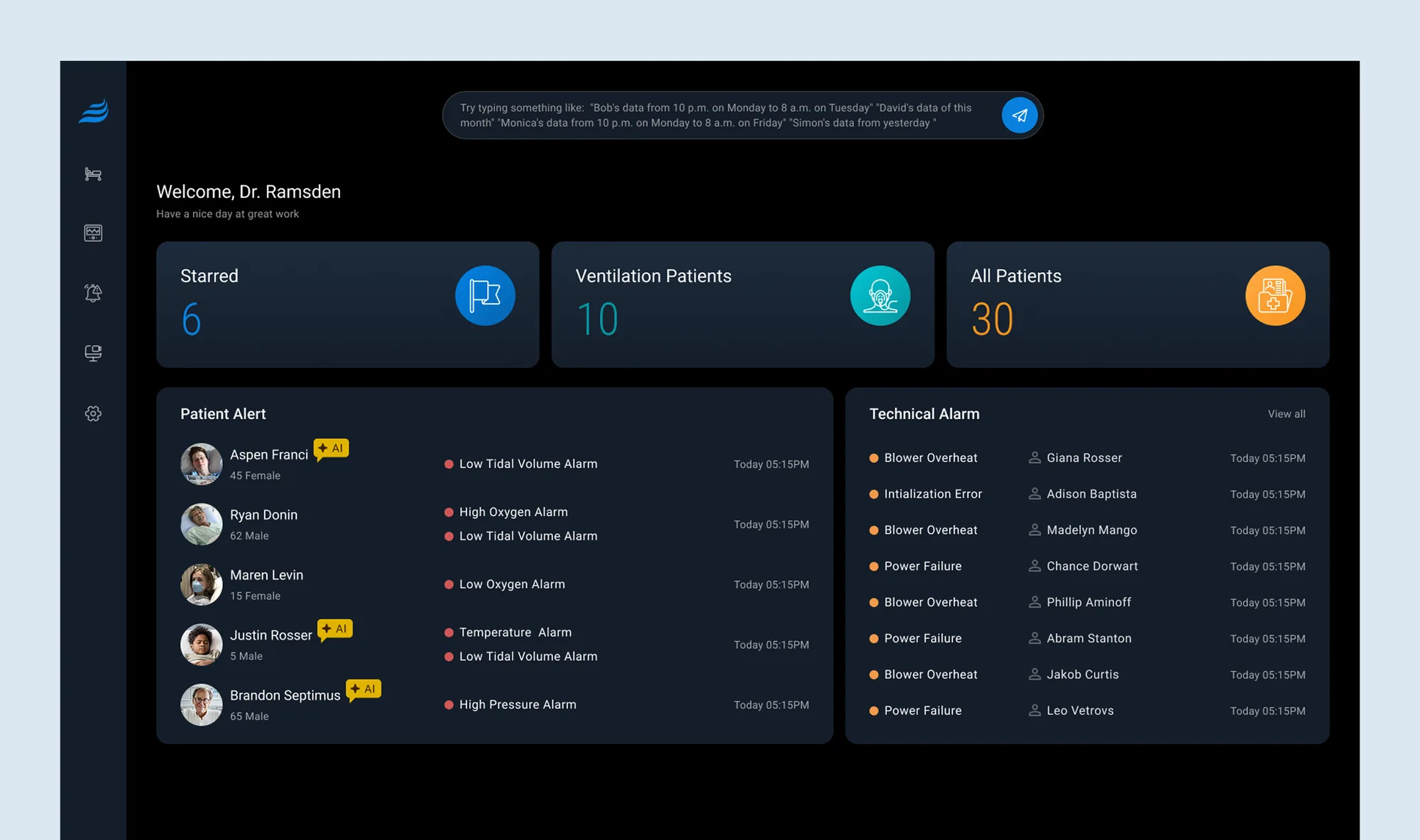
Task: Toggle the AI badge on Aspen Franci
Action: pos(331,448)
